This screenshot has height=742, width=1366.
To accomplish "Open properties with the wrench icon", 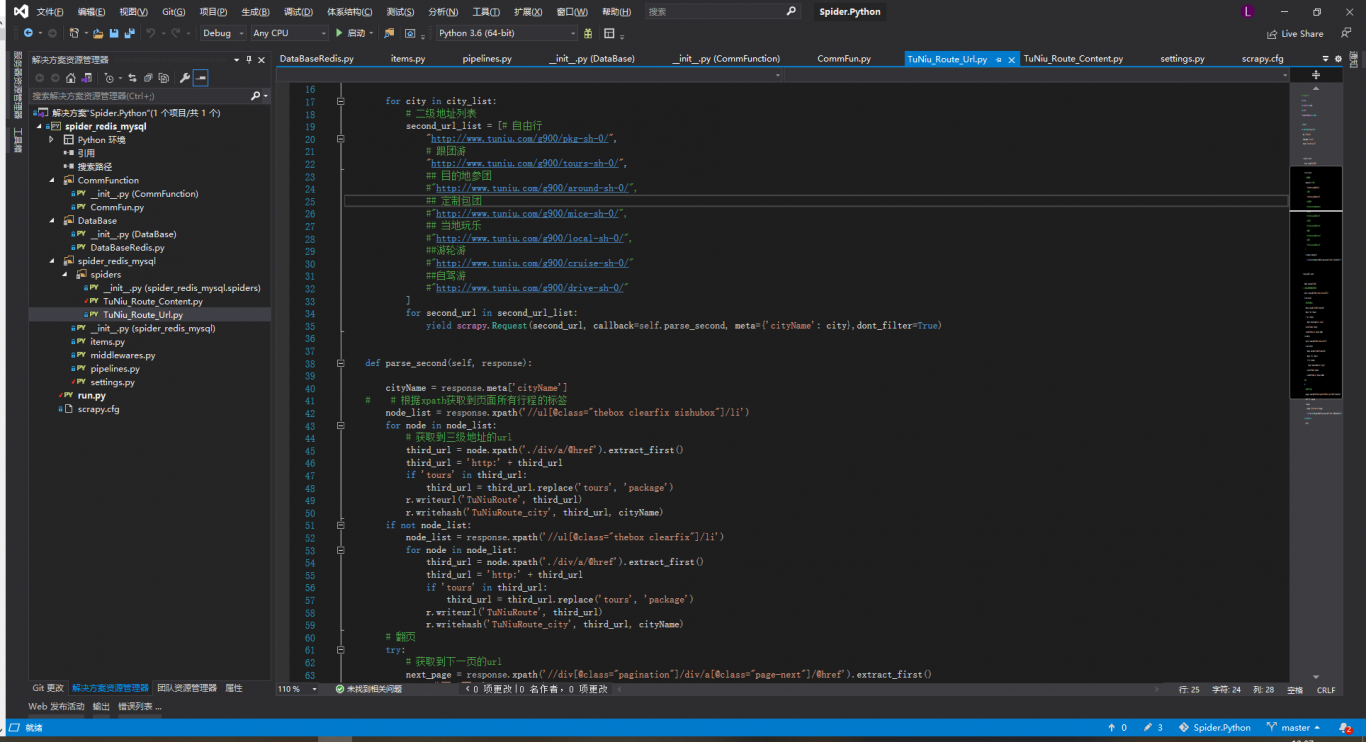I will pyautogui.click(x=184, y=78).
